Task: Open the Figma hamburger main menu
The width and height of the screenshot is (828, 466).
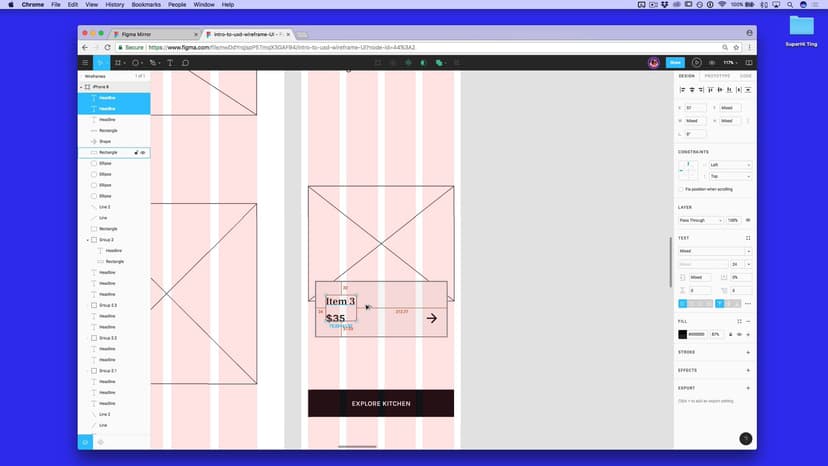Action: [85, 62]
